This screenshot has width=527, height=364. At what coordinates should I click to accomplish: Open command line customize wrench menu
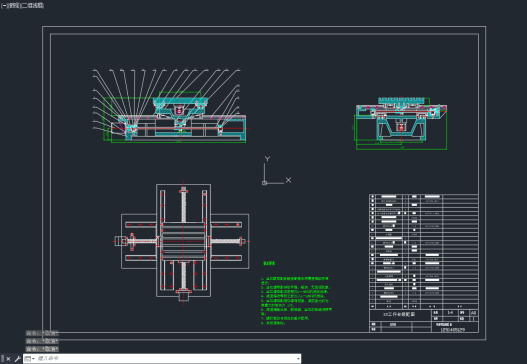[17, 359]
